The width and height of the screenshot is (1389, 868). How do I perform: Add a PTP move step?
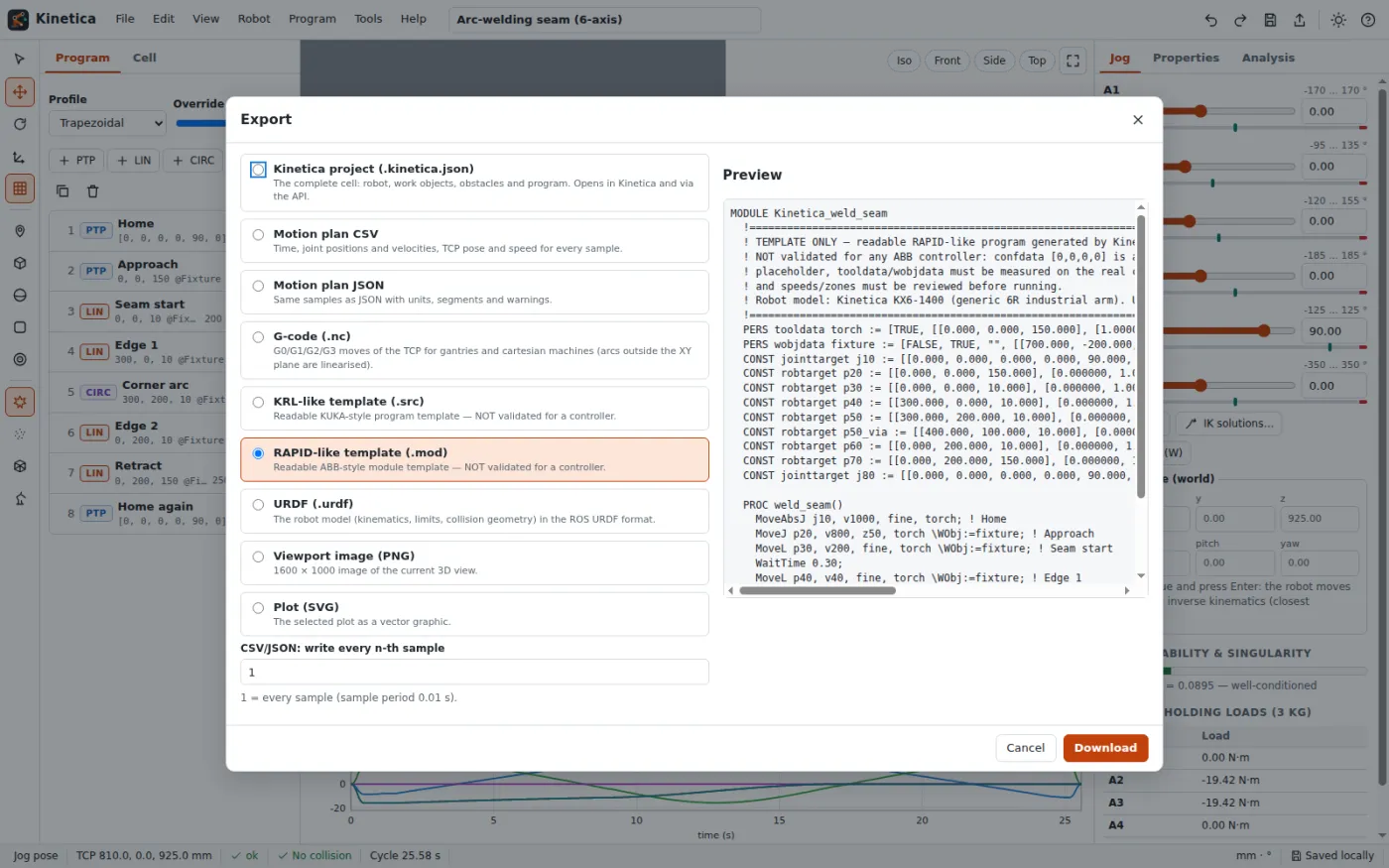coord(77,160)
